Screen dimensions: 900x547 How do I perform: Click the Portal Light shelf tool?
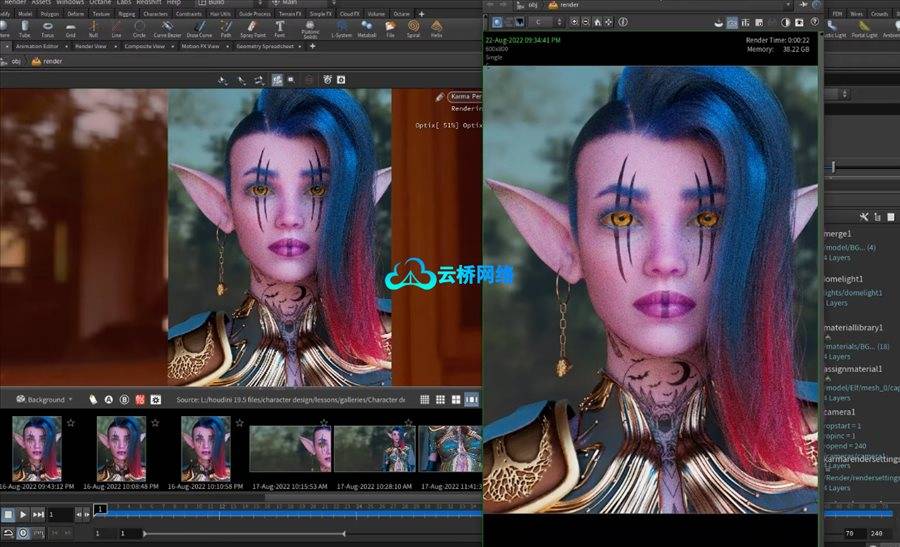pyautogui.click(x=864, y=30)
